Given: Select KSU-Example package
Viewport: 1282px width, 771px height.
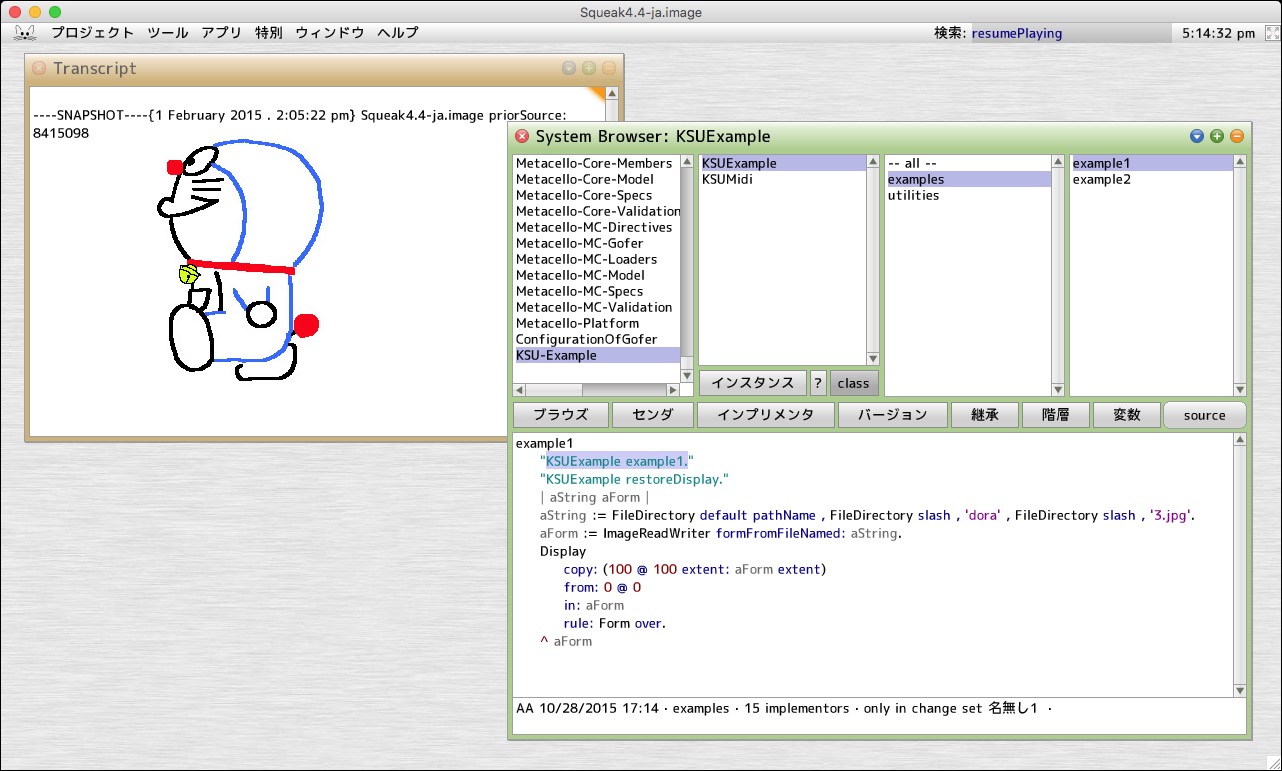Looking at the screenshot, I should click(596, 355).
